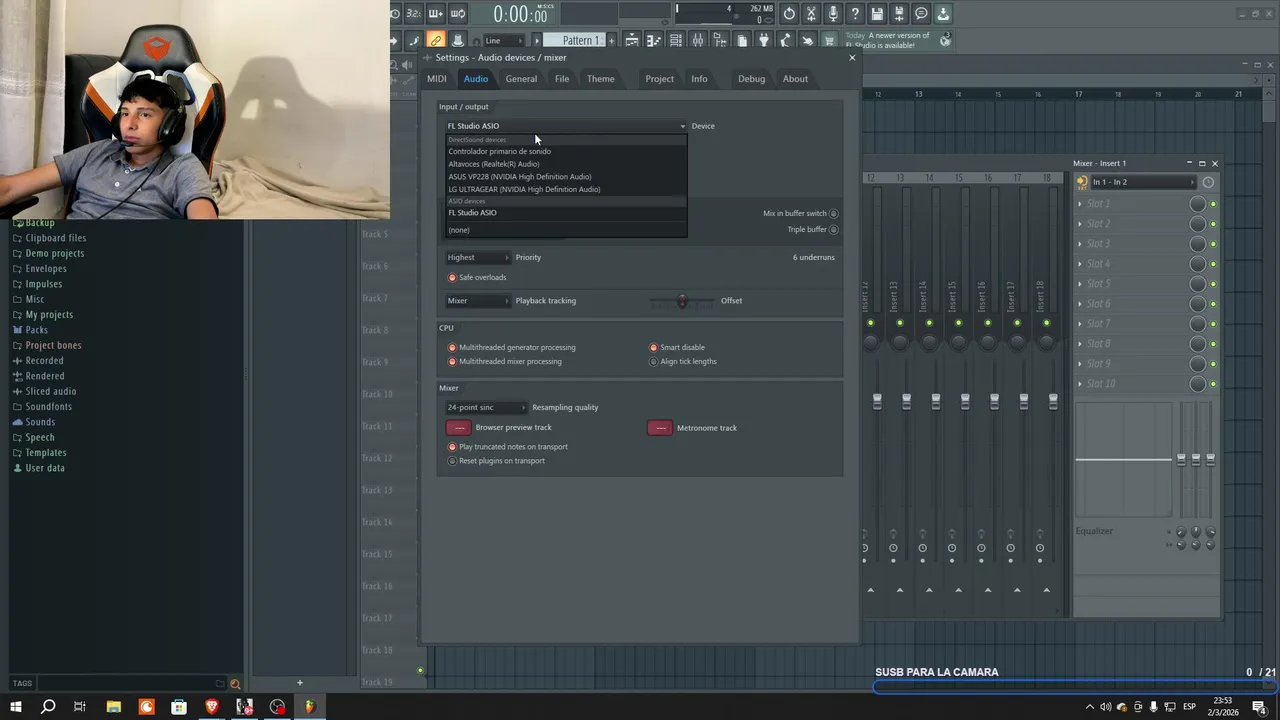Switch to the MIDI settings tab
Viewport: 1280px width, 720px height.
[x=437, y=79]
